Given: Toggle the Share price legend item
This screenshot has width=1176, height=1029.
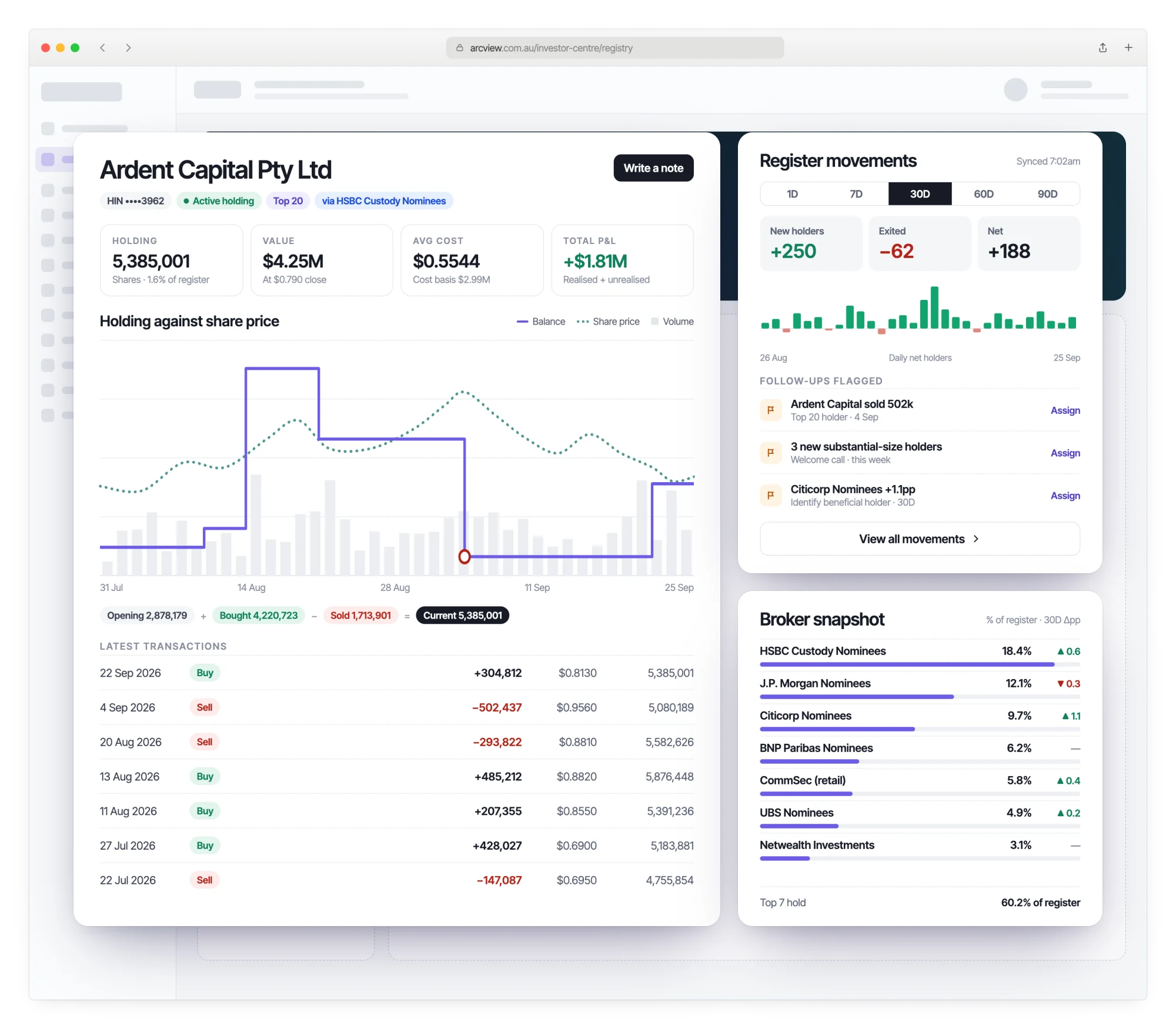Looking at the screenshot, I should 608,322.
